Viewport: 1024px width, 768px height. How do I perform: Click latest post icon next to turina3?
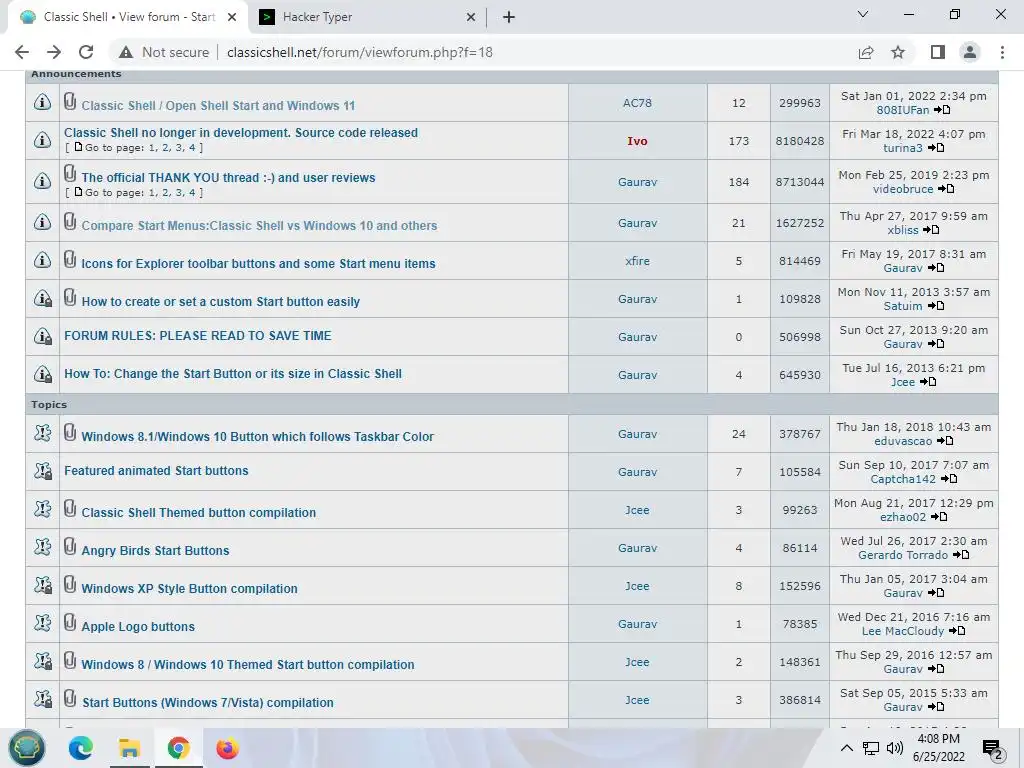point(936,148)
